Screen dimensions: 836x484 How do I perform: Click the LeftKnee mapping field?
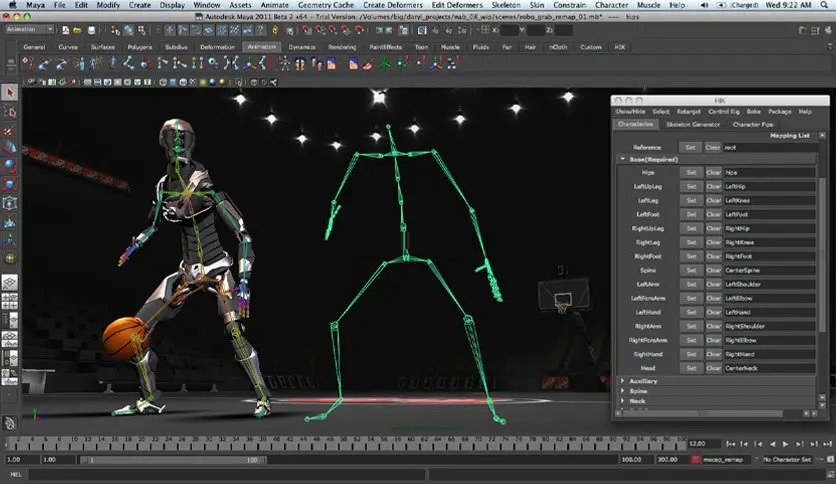point(769,200)
